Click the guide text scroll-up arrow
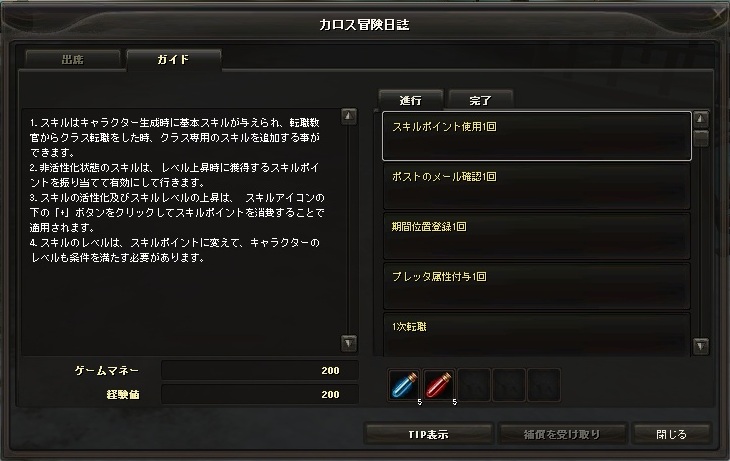730x461 pixels. tap(349, 116)
